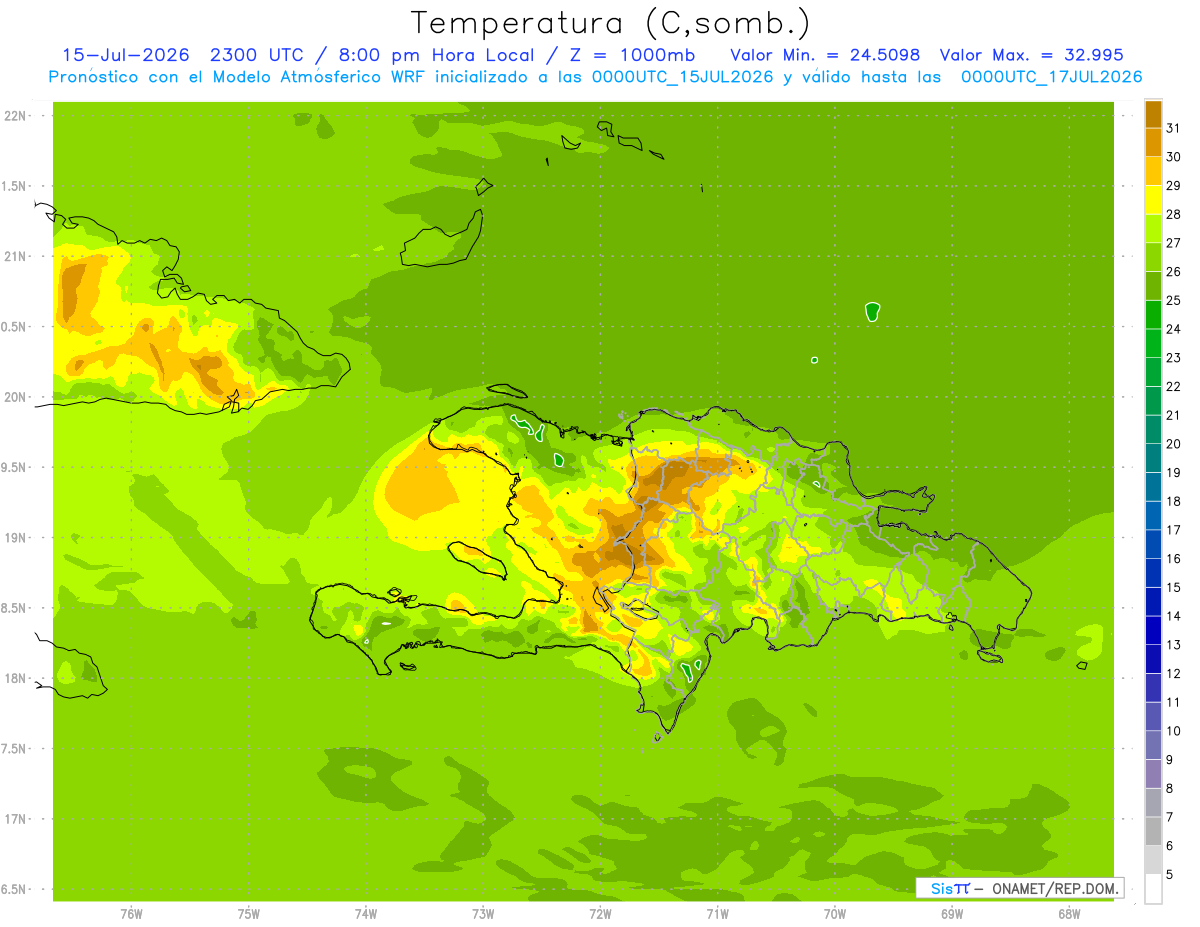
Task: Click the "9.5N" latitude axis label
Action: tap(15, 467)
